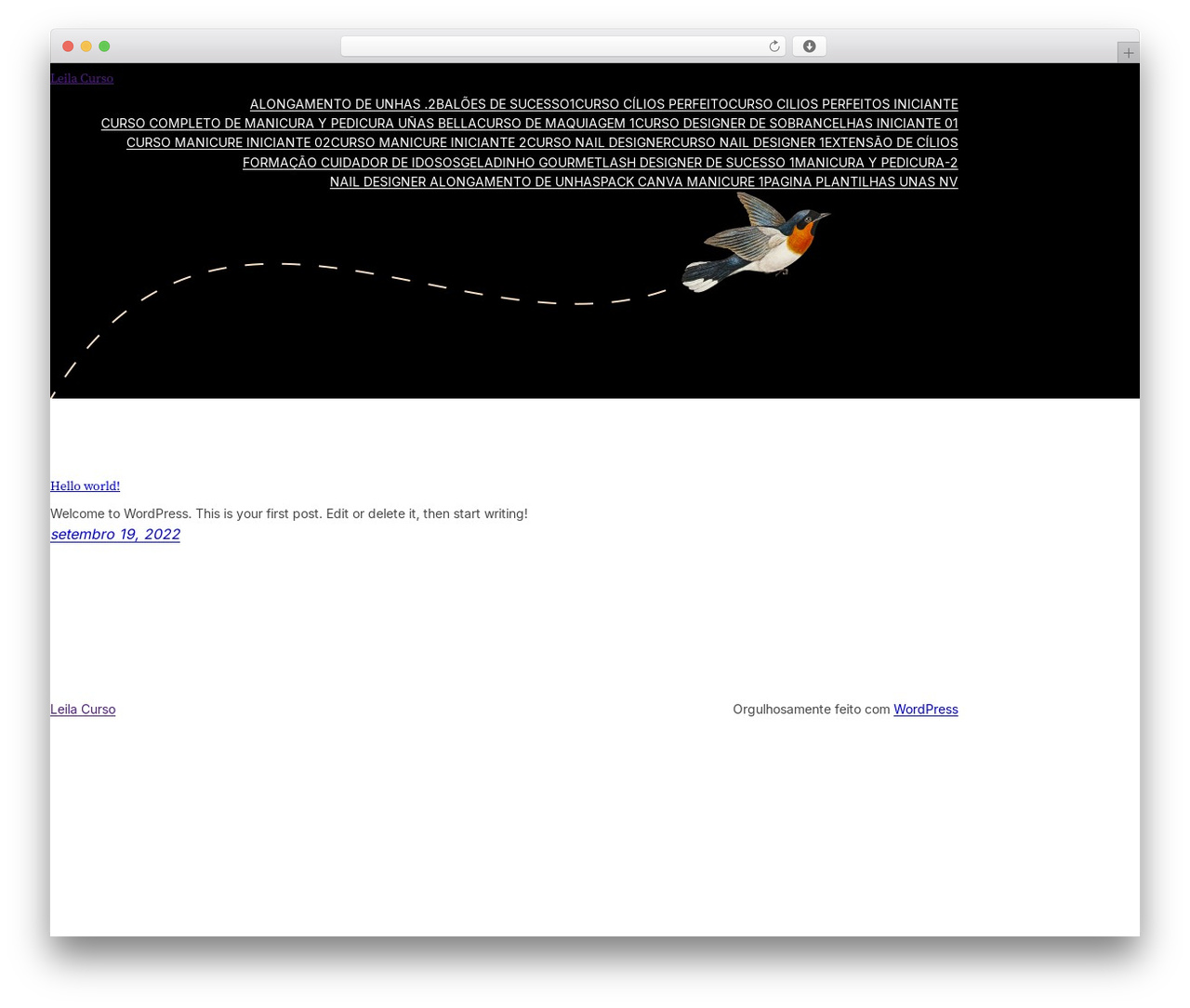Open the footer Leila Curso link
1190x1008 pixels.
(x=83, y=709)
